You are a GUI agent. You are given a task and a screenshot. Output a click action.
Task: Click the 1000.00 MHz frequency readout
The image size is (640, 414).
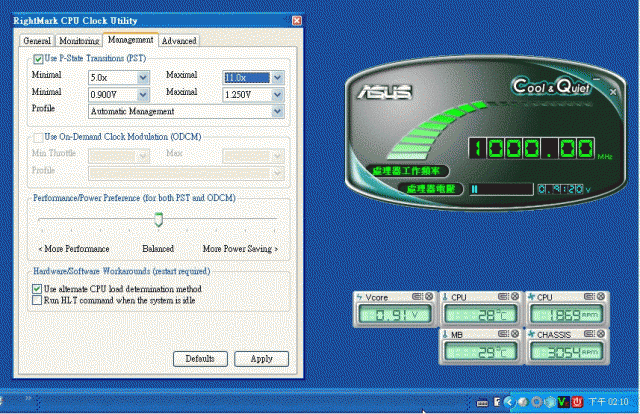coord(531,148)
